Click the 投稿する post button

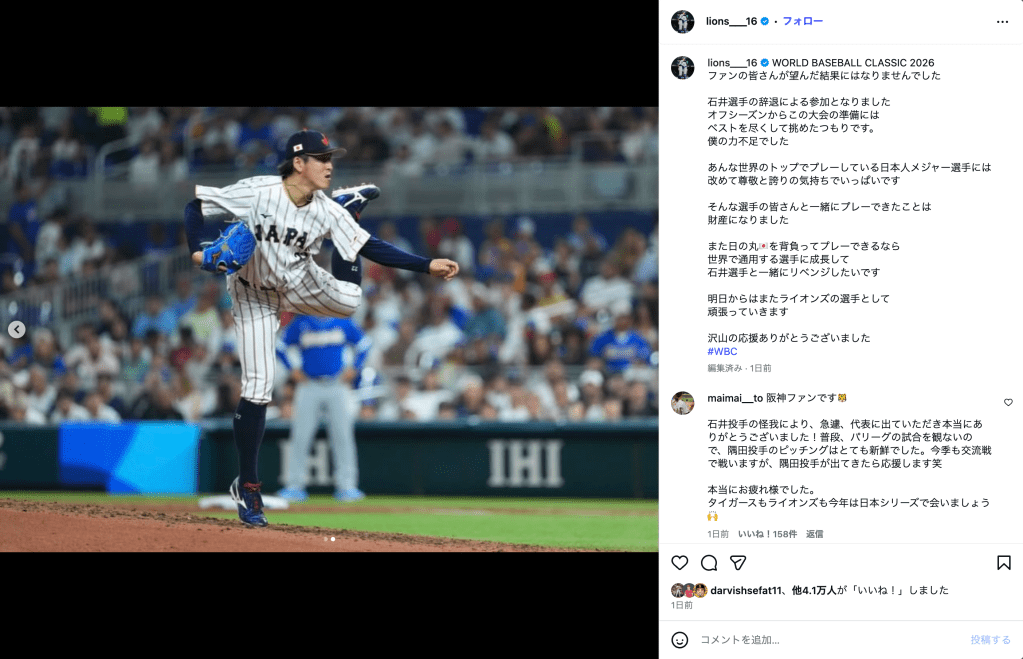(x=990, y=640)
